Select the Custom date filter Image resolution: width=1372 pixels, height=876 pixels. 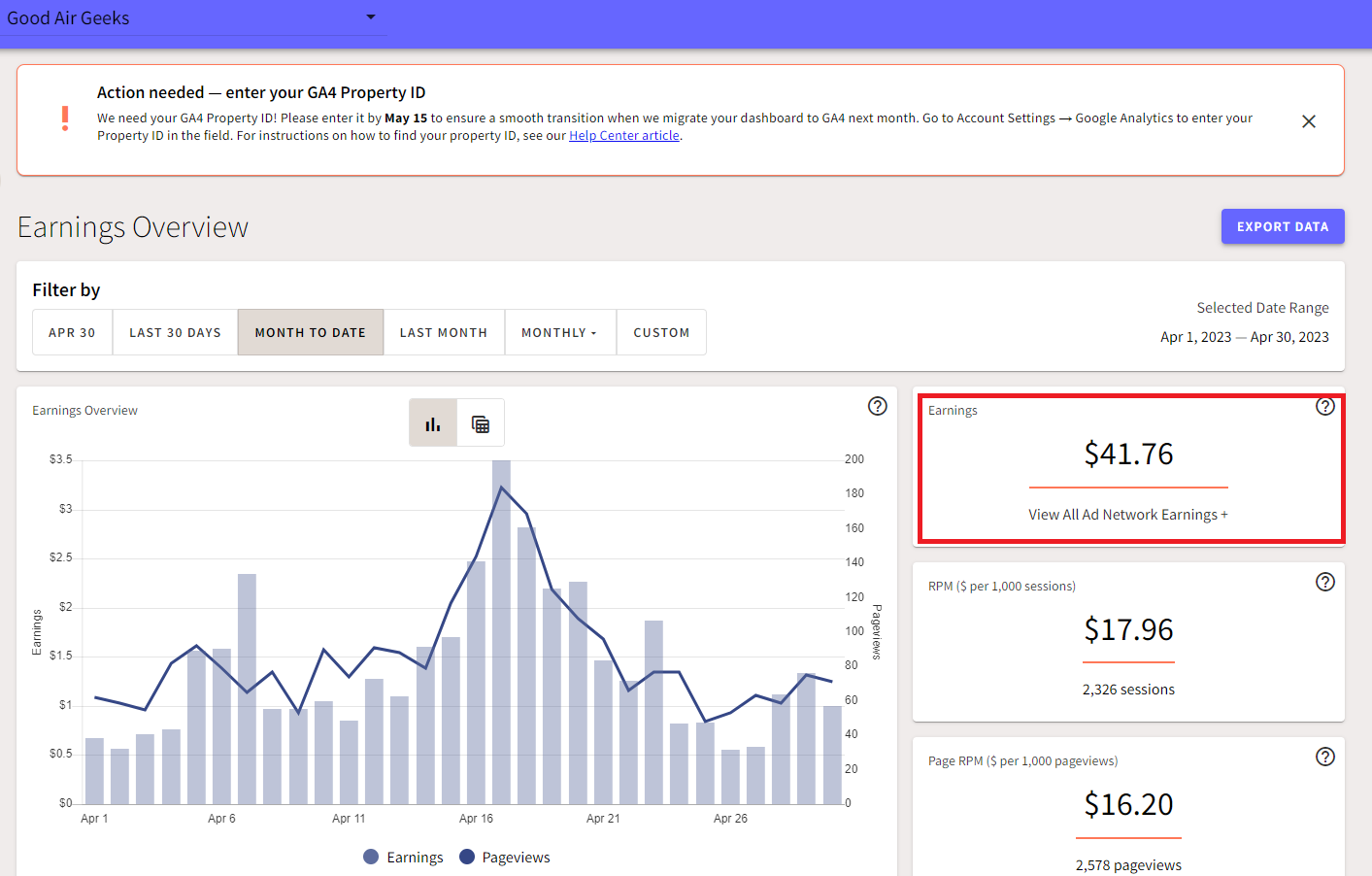(661, 332)
